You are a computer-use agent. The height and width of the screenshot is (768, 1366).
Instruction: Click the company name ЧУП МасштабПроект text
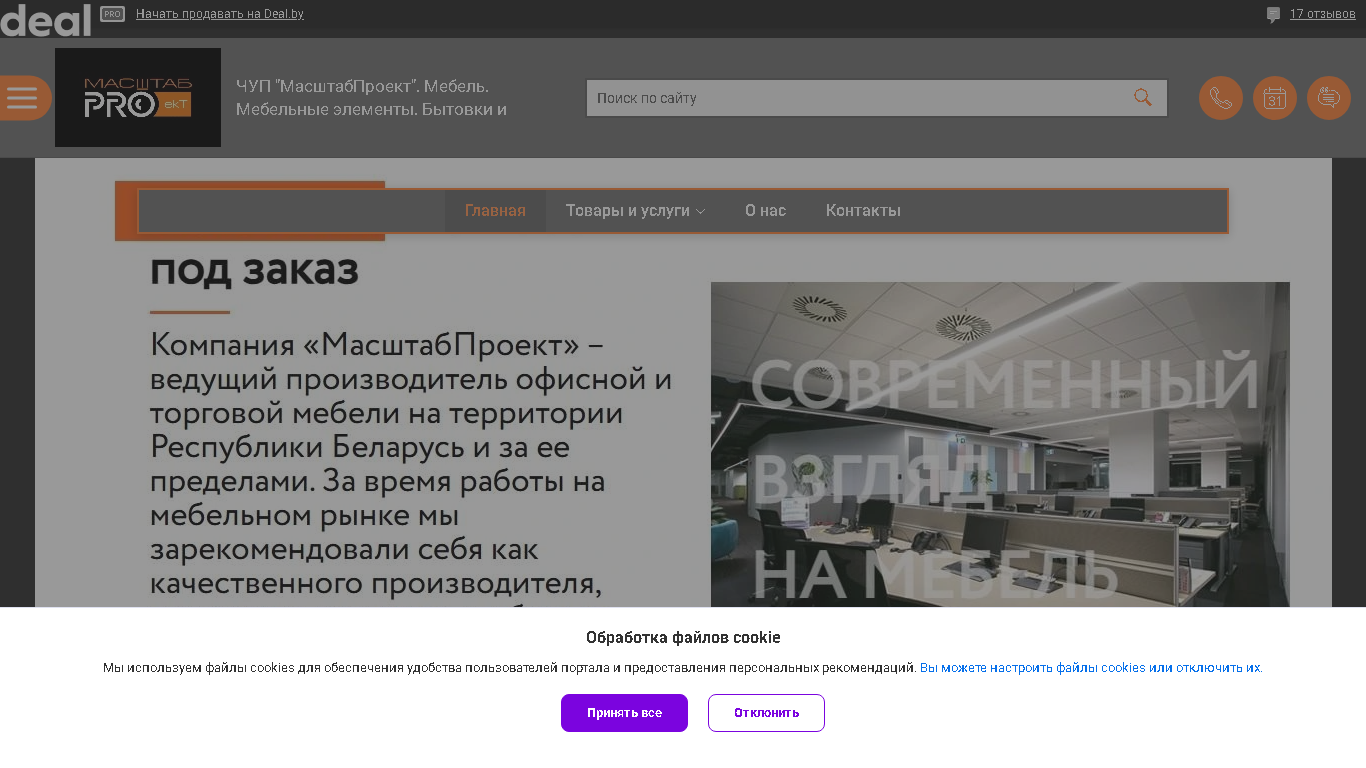(372, 97)
